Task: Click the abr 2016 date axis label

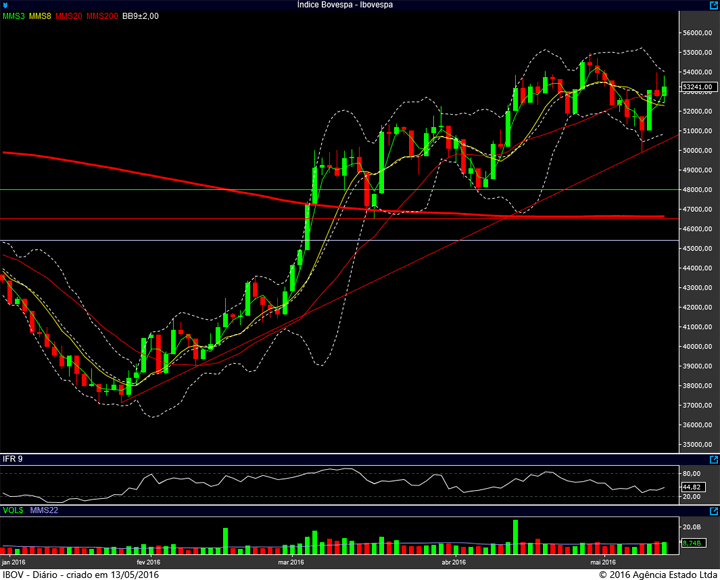Action: pos(454,563)
